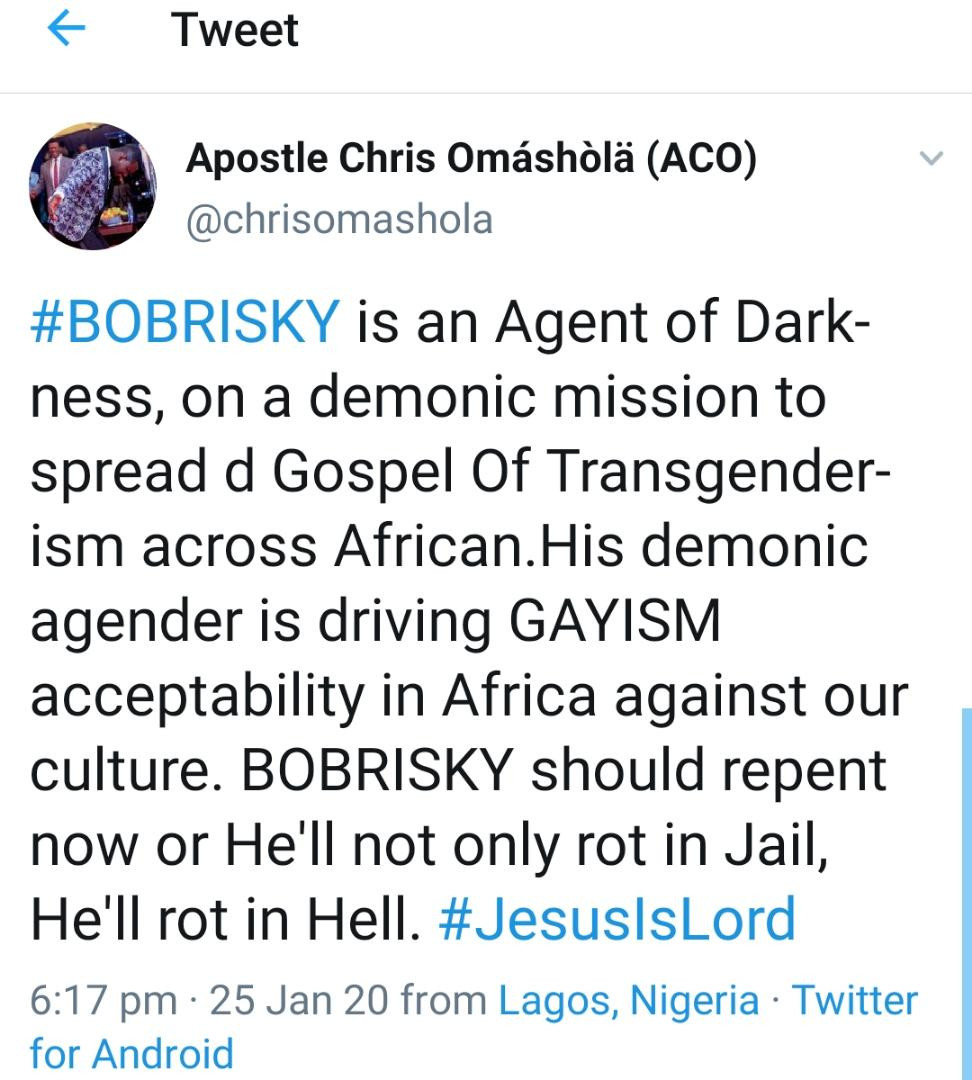Image resolution: width=972 pixels, height=1080 pixels.
Task: Open Apostle Chris Omáshòlä's profile picture
Action: pos(92,186)
